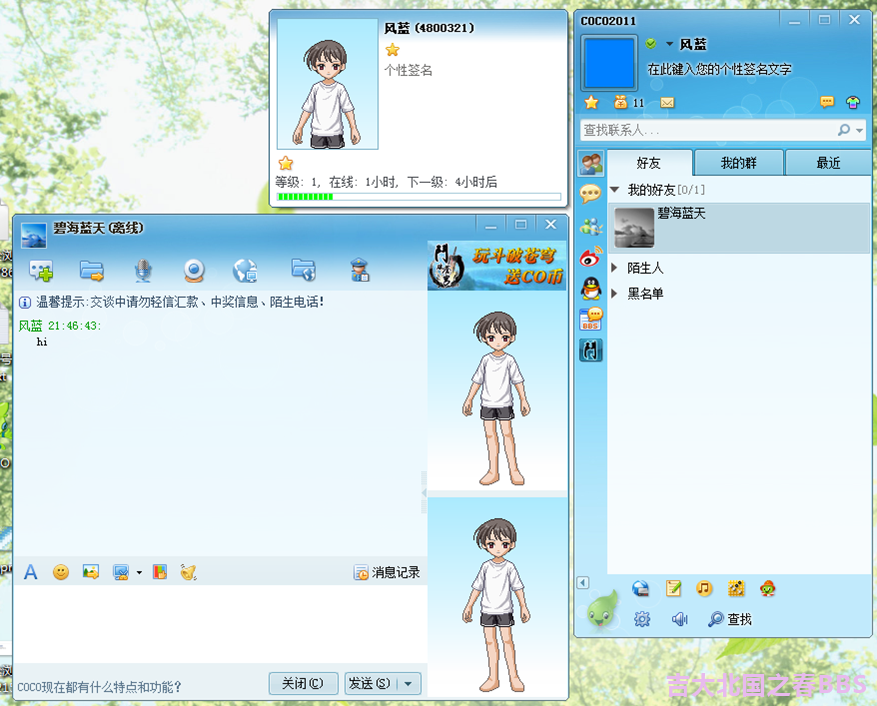
Task: Collapse the 我的好友 group
Action: [x=615, y=190]
